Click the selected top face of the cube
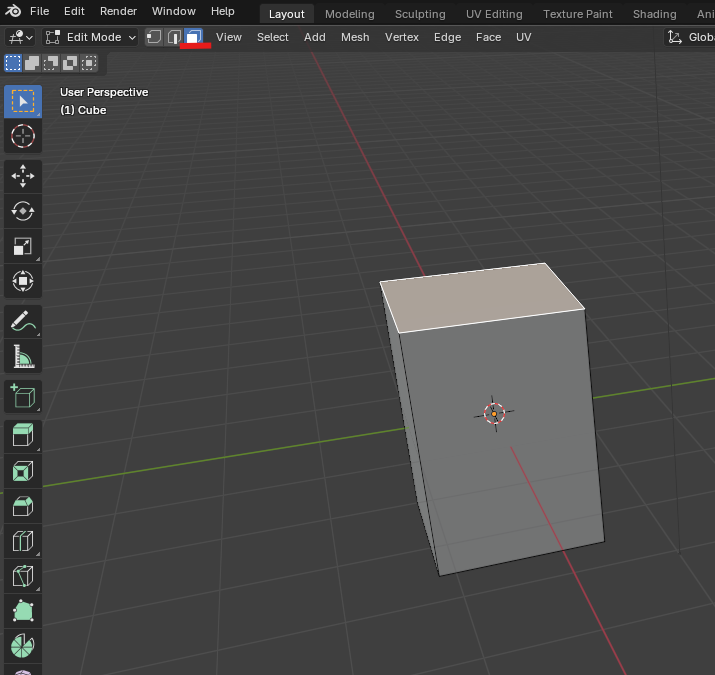Image resolution: width=715 pixels, height=675 pixels. pos(482,297)
